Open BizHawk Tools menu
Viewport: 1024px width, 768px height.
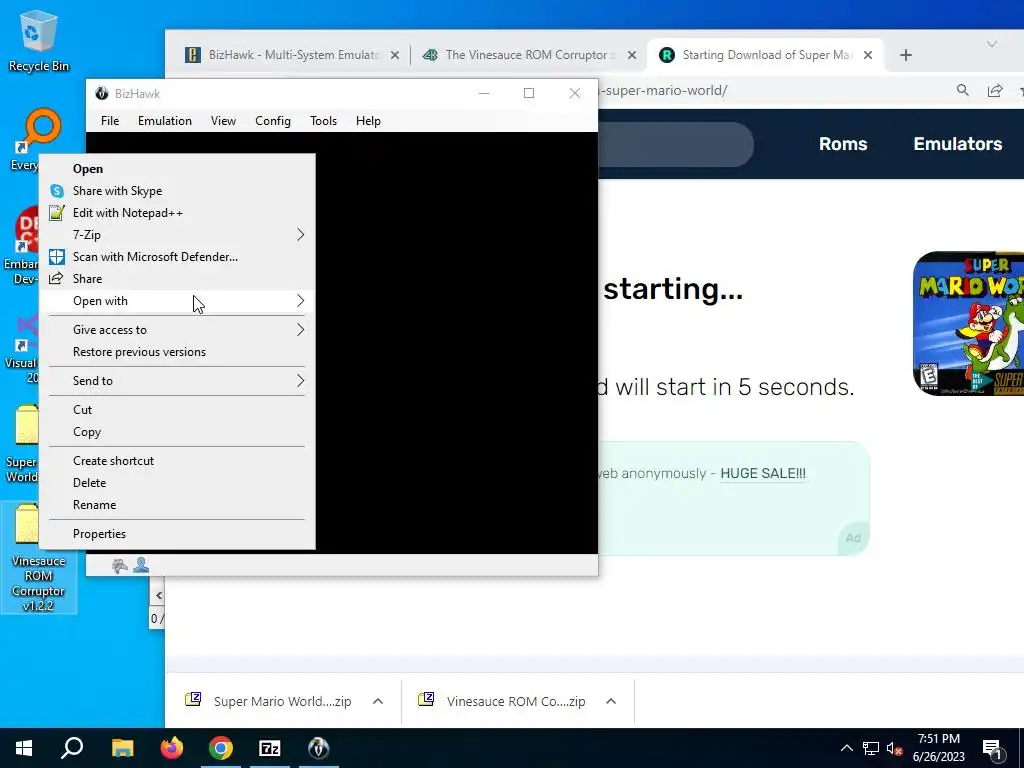pos(323,121)
